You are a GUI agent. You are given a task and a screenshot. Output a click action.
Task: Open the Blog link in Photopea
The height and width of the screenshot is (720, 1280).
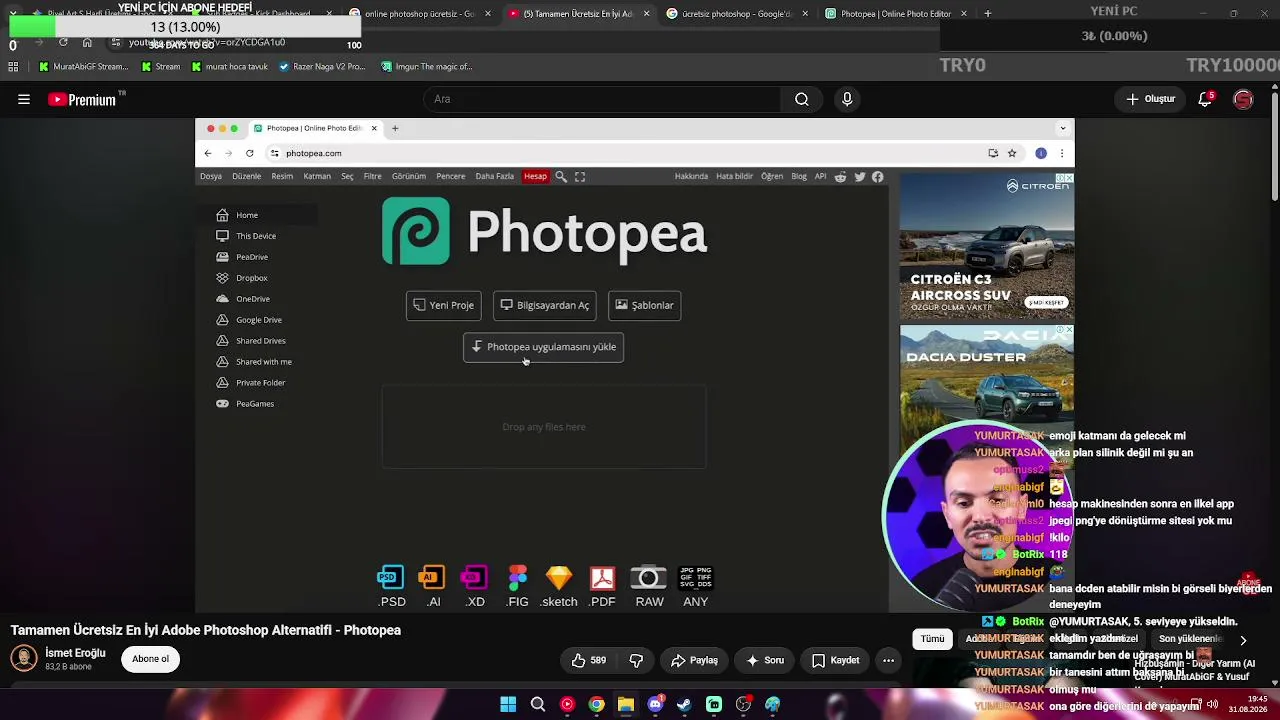(799, 177)
